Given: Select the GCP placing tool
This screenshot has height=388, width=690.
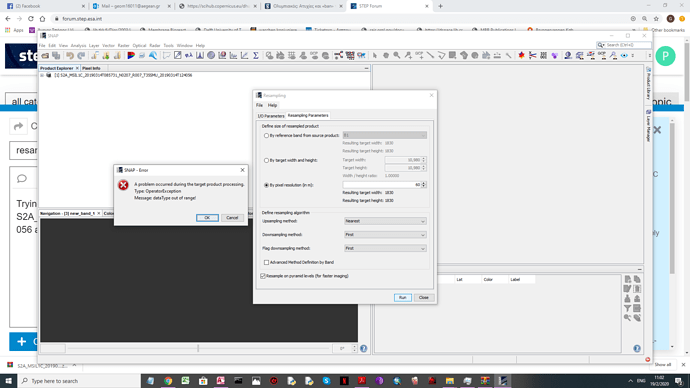Looking at the screenshot, I should (419, 55).
